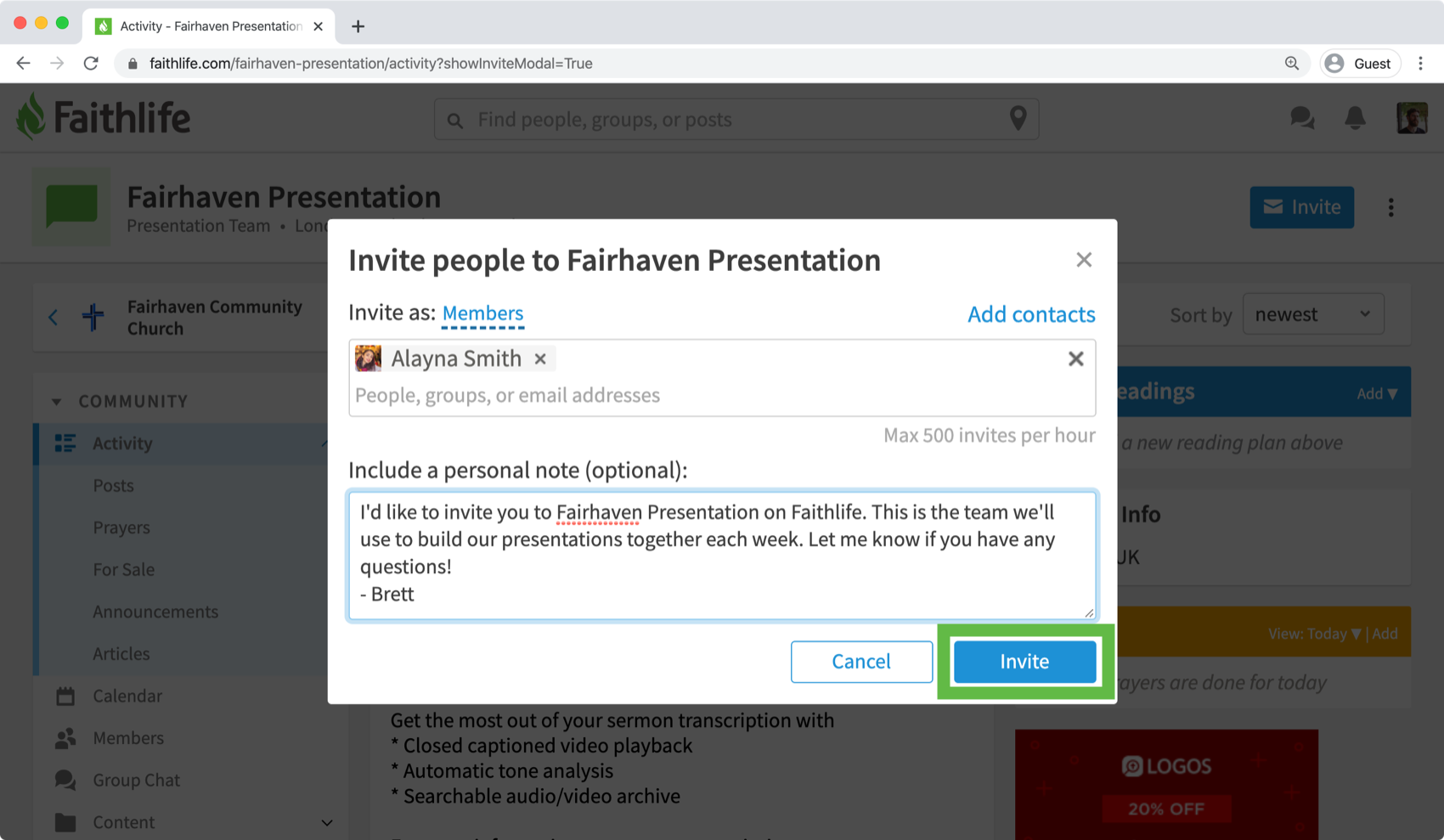Focus the People, groups, or email addresses field

coord(722,395)
